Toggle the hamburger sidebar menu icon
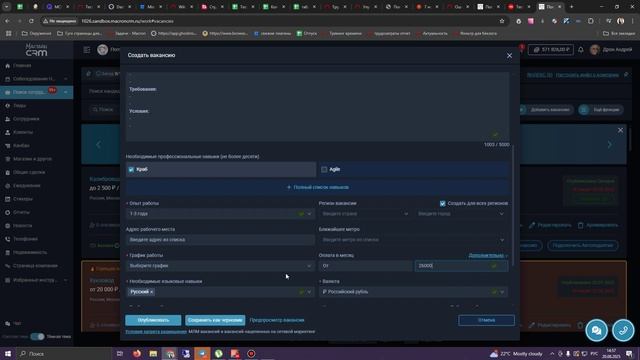This screenshot has width=640, height=360. click(87, 50)
